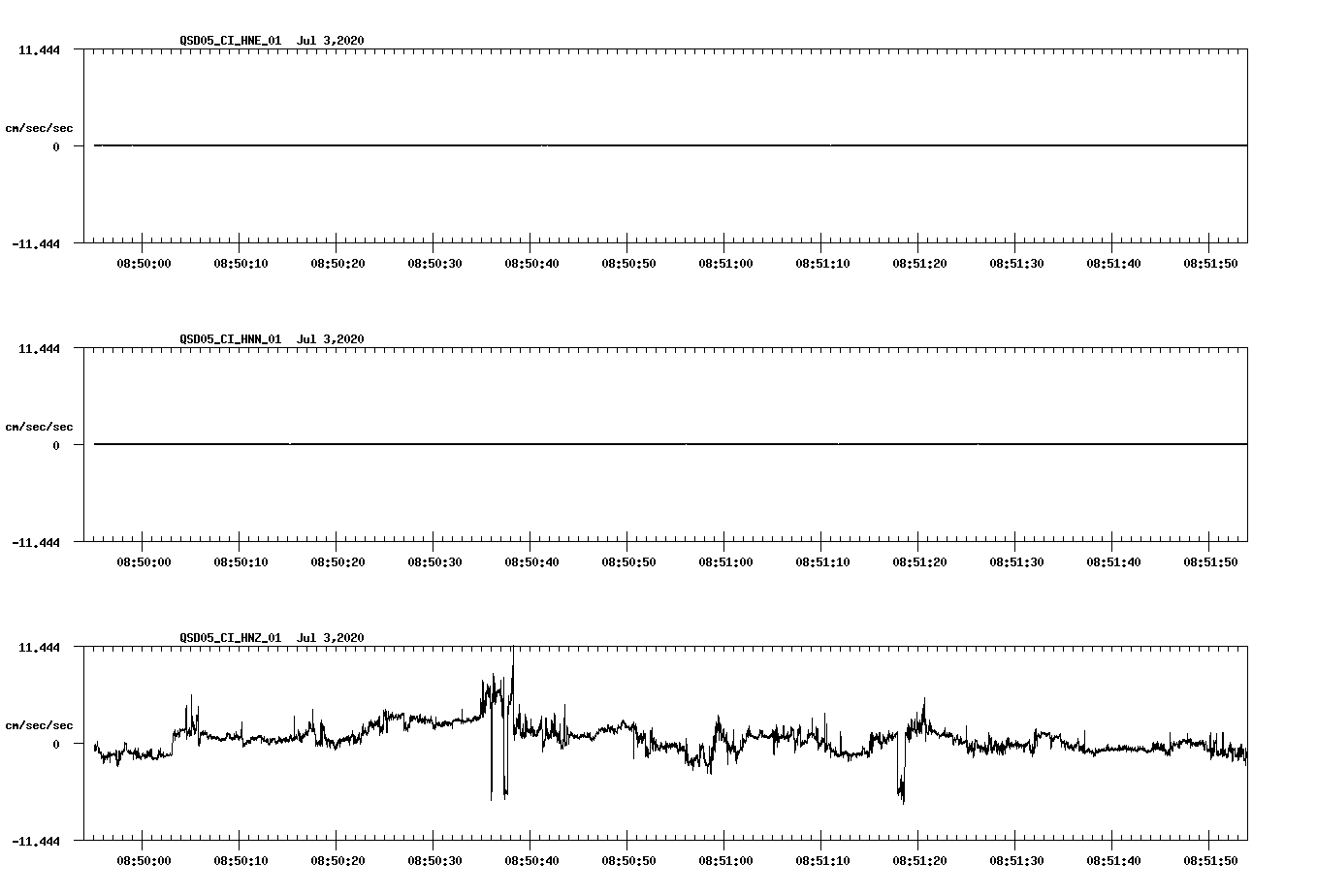This screenshot has height=896, width=1317.
Task: Click the 08:51:10 time label under HNN chart
Action: 822,562
